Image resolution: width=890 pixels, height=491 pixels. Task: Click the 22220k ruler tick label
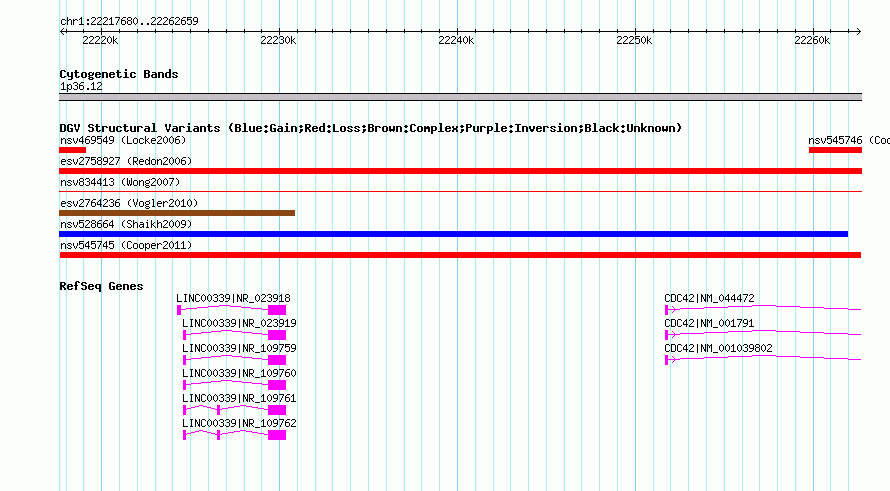tap(100, 40)
